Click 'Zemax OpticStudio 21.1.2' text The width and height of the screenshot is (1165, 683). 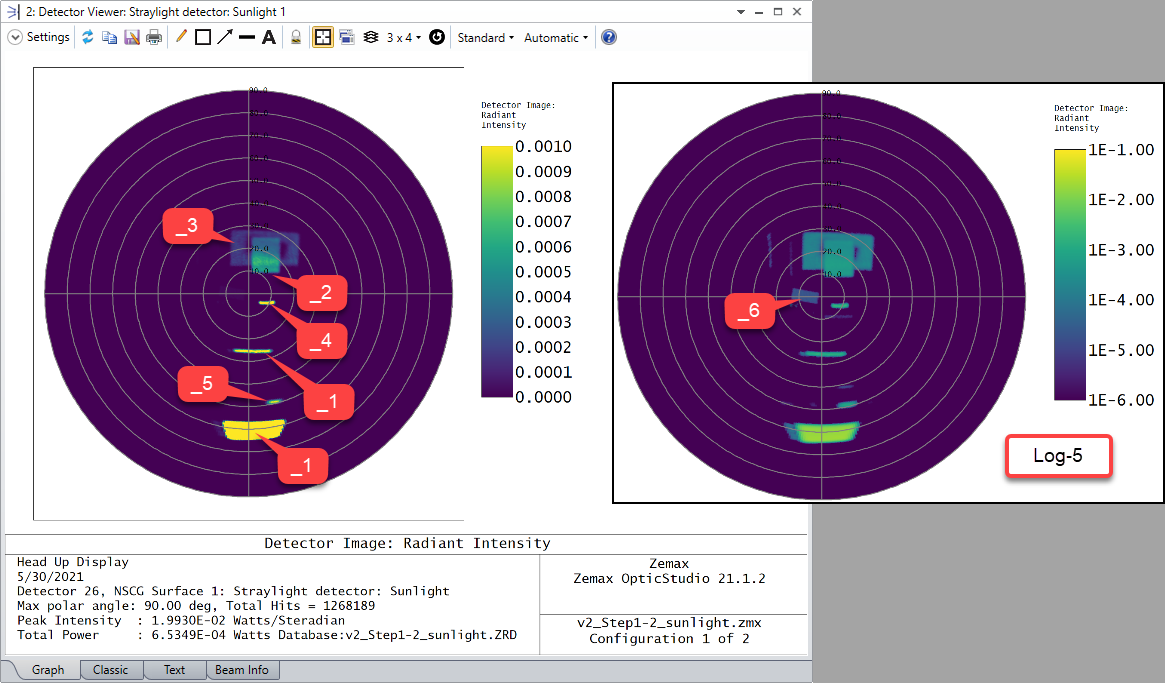pyautogui.click(x=669, y=578)
